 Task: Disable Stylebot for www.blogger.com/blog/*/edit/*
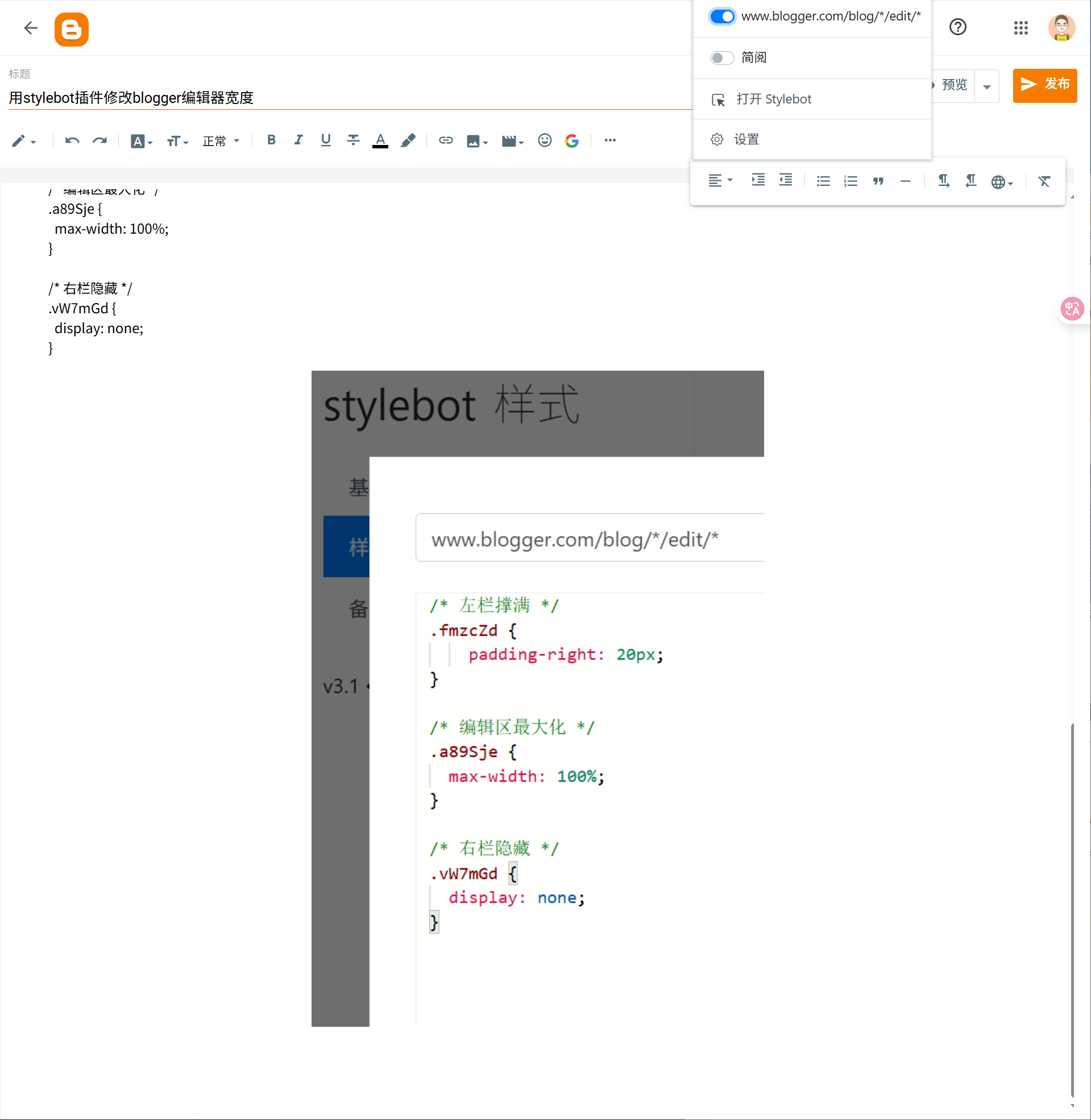(x=722, y=16)
